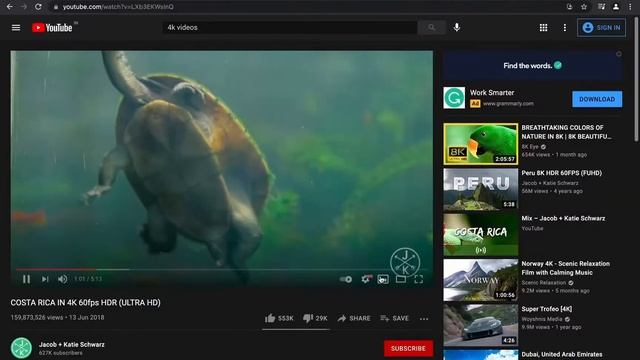Image resolution: width=640 pixels, height=360 pixels.
Task: Dislike the video with thumbs down
Action: 315,318
